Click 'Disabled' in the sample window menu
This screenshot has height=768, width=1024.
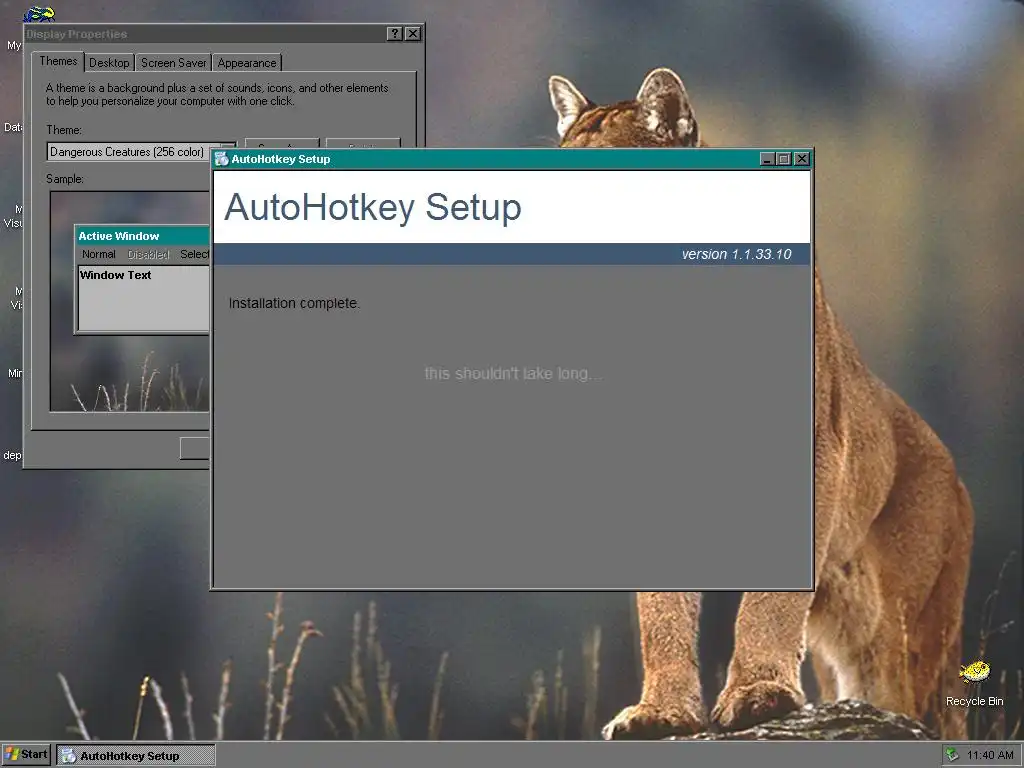point(148,254)
